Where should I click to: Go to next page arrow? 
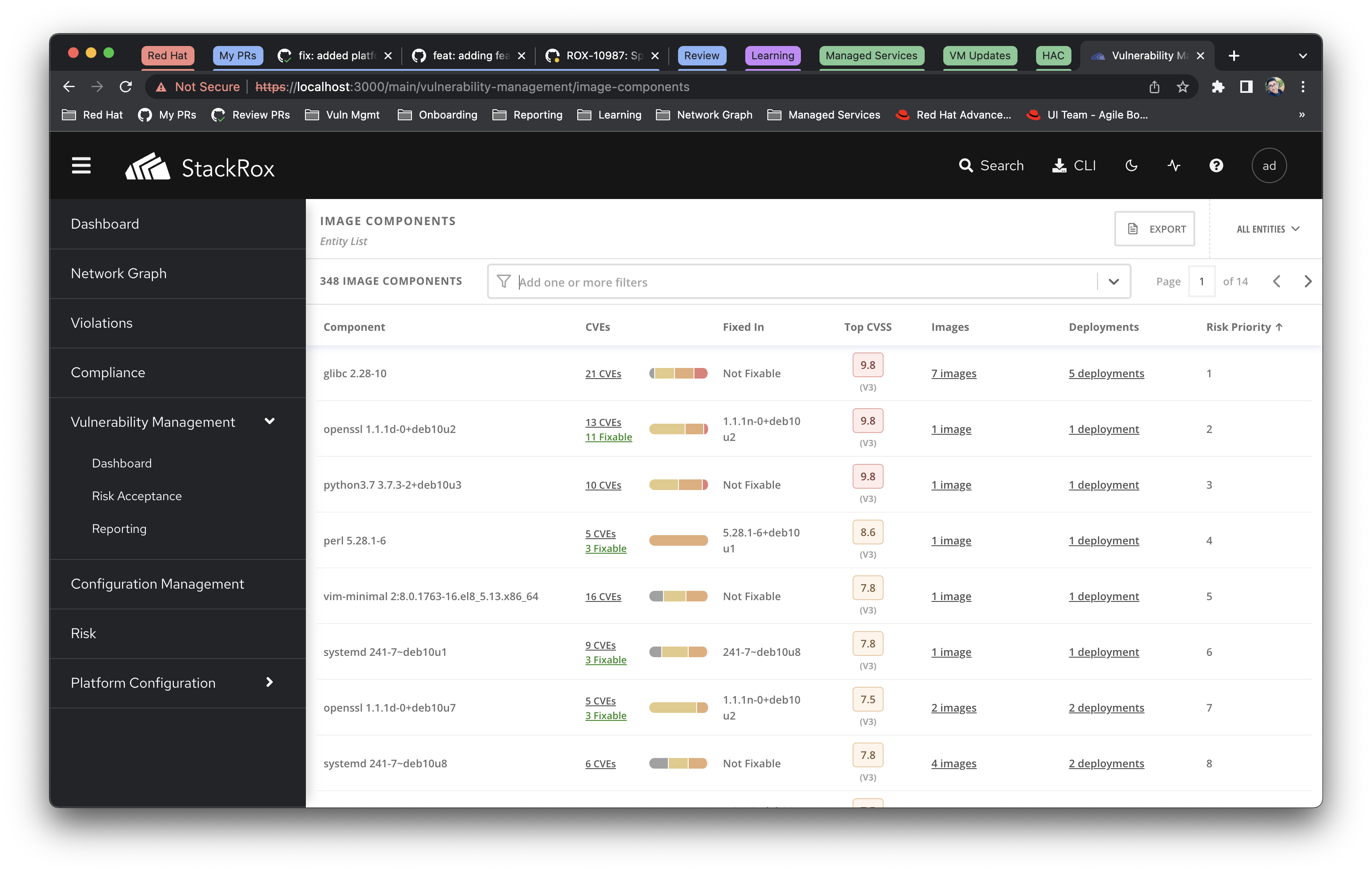1307,281
